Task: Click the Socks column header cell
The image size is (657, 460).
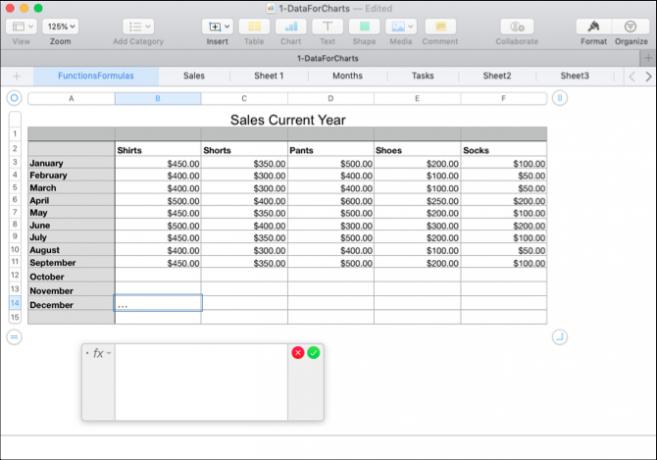Action: pyautogui.click(x=504, y=150)
